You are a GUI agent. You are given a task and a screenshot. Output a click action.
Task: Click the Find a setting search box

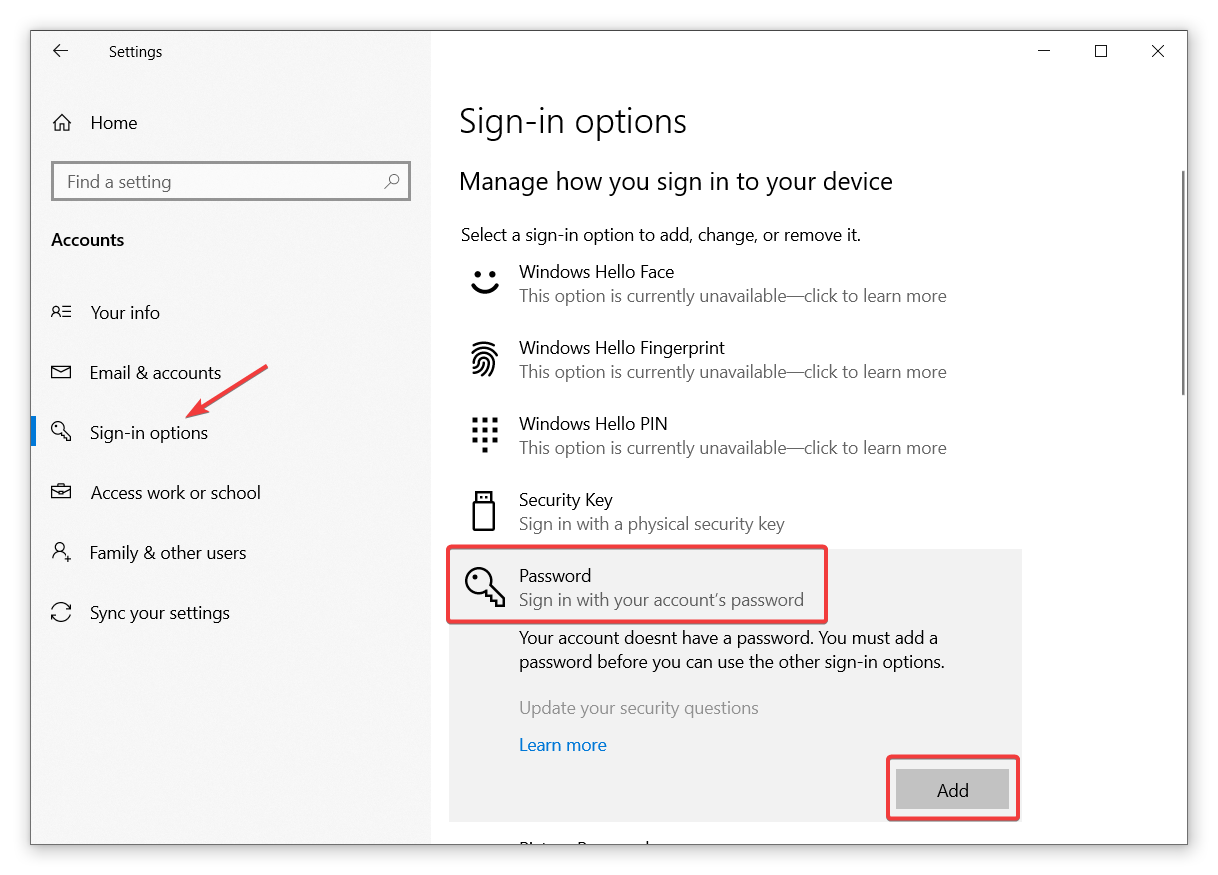pos(231,181)
